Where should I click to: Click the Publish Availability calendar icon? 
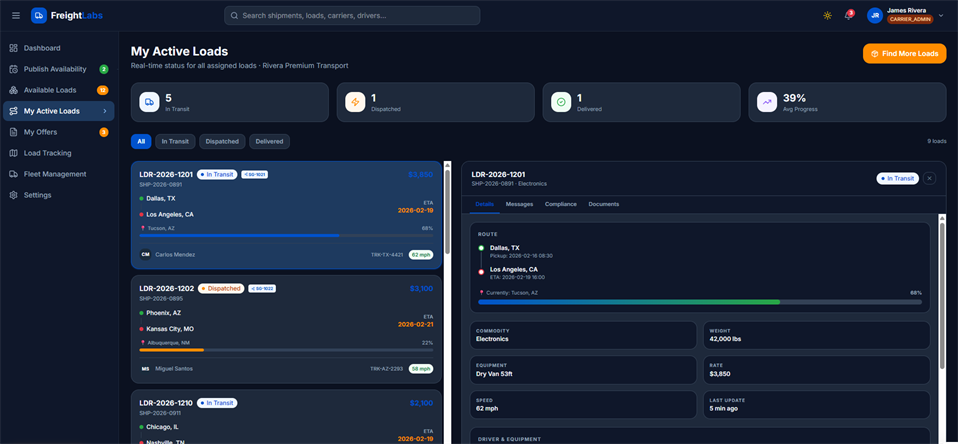point(13,69)
